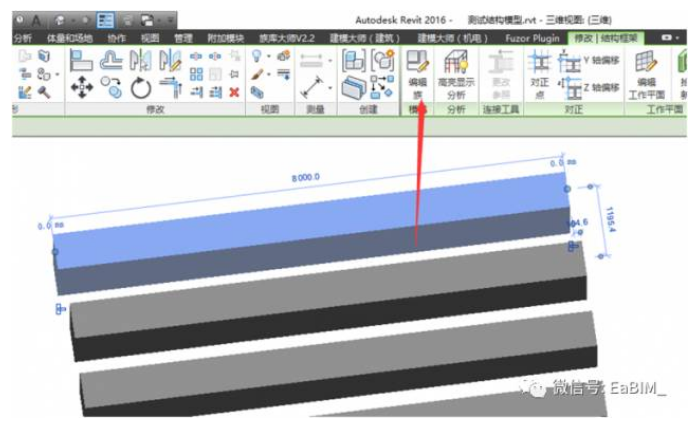Screen dimensions: 696x422
Task: Click the Hide in View lightbulb icon
Action: pyautogui.click(x=257, y=56)
